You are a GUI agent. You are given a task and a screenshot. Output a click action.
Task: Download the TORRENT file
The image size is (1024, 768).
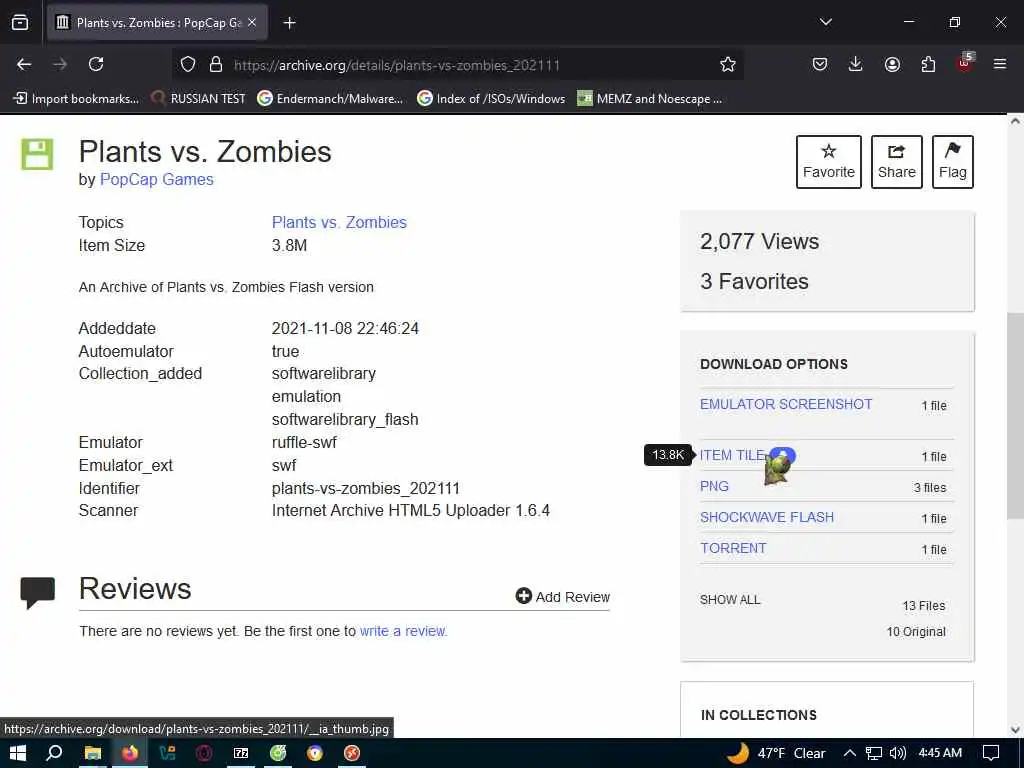(733, 548)
